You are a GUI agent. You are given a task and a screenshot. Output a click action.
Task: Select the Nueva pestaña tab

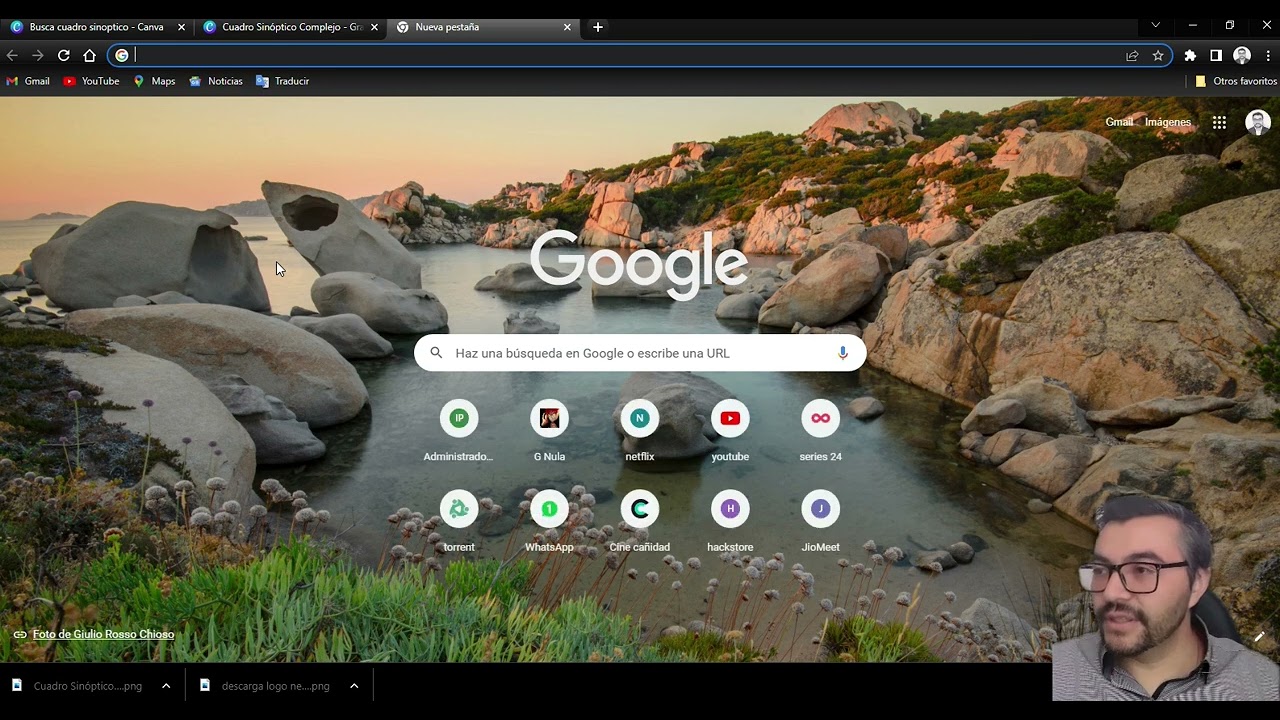click(x=484, y=27)
